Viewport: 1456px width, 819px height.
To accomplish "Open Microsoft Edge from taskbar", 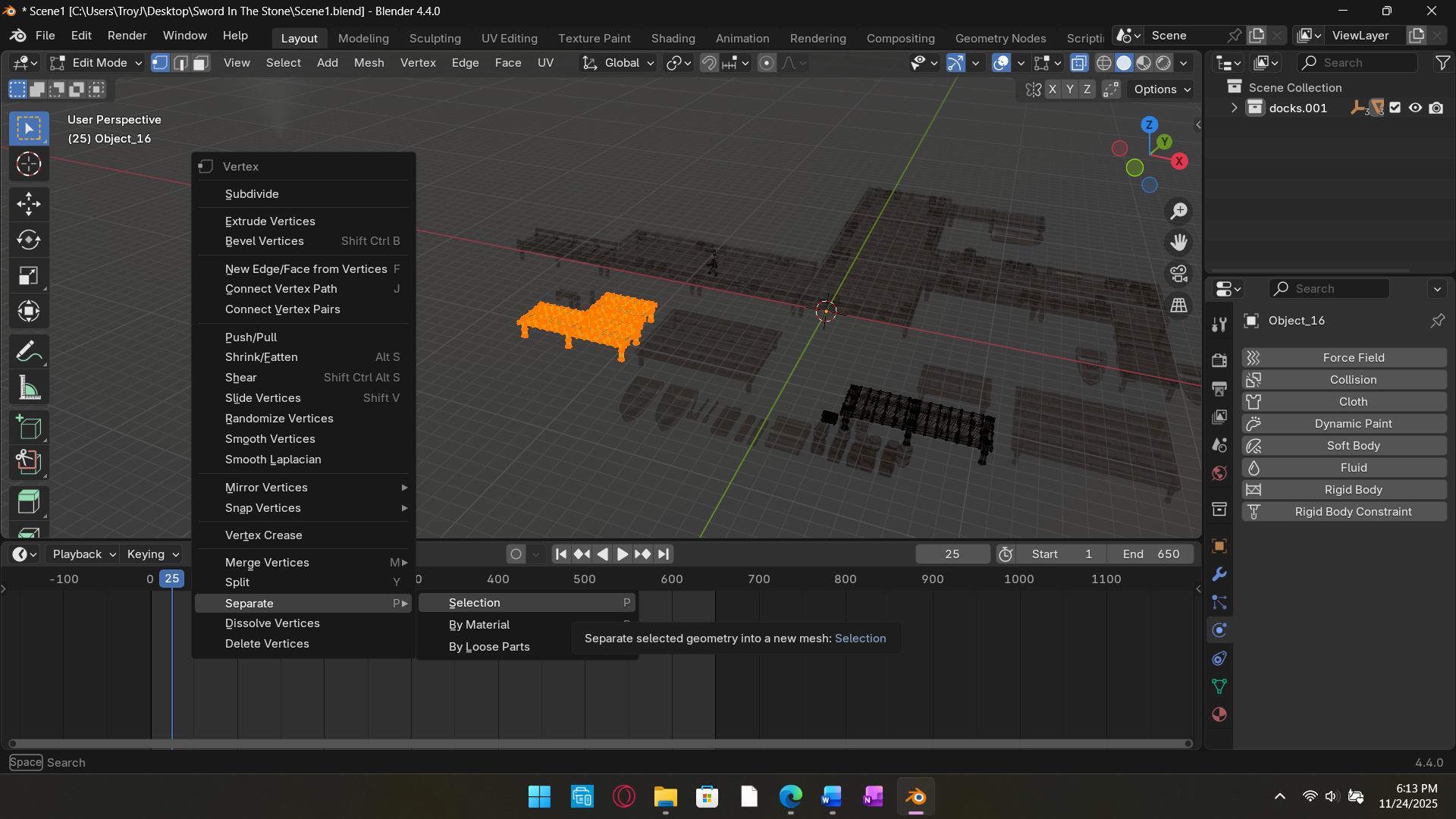I will point(790,797).
